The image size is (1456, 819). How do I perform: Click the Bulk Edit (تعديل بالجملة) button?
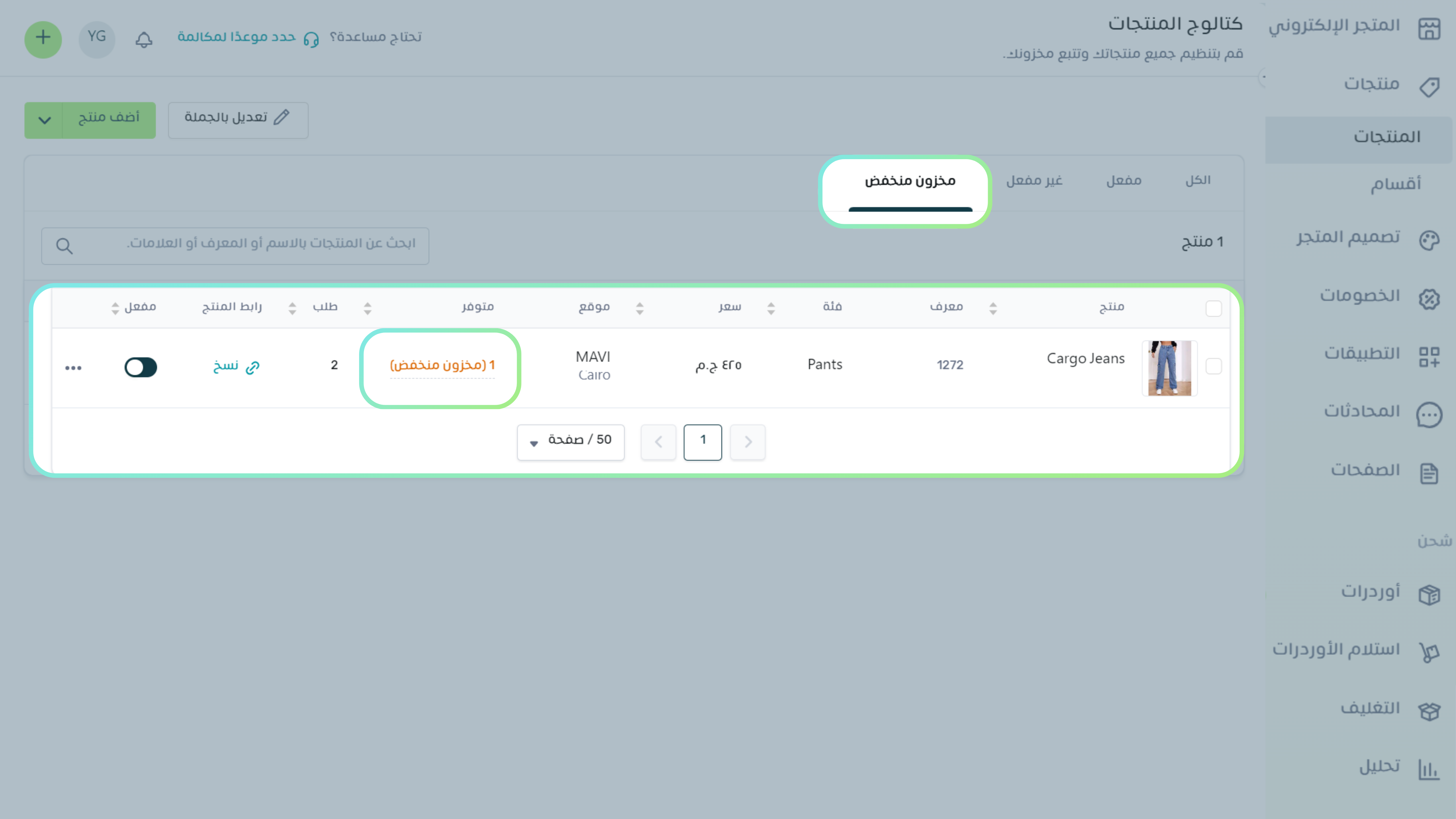[x=238, y=120]
